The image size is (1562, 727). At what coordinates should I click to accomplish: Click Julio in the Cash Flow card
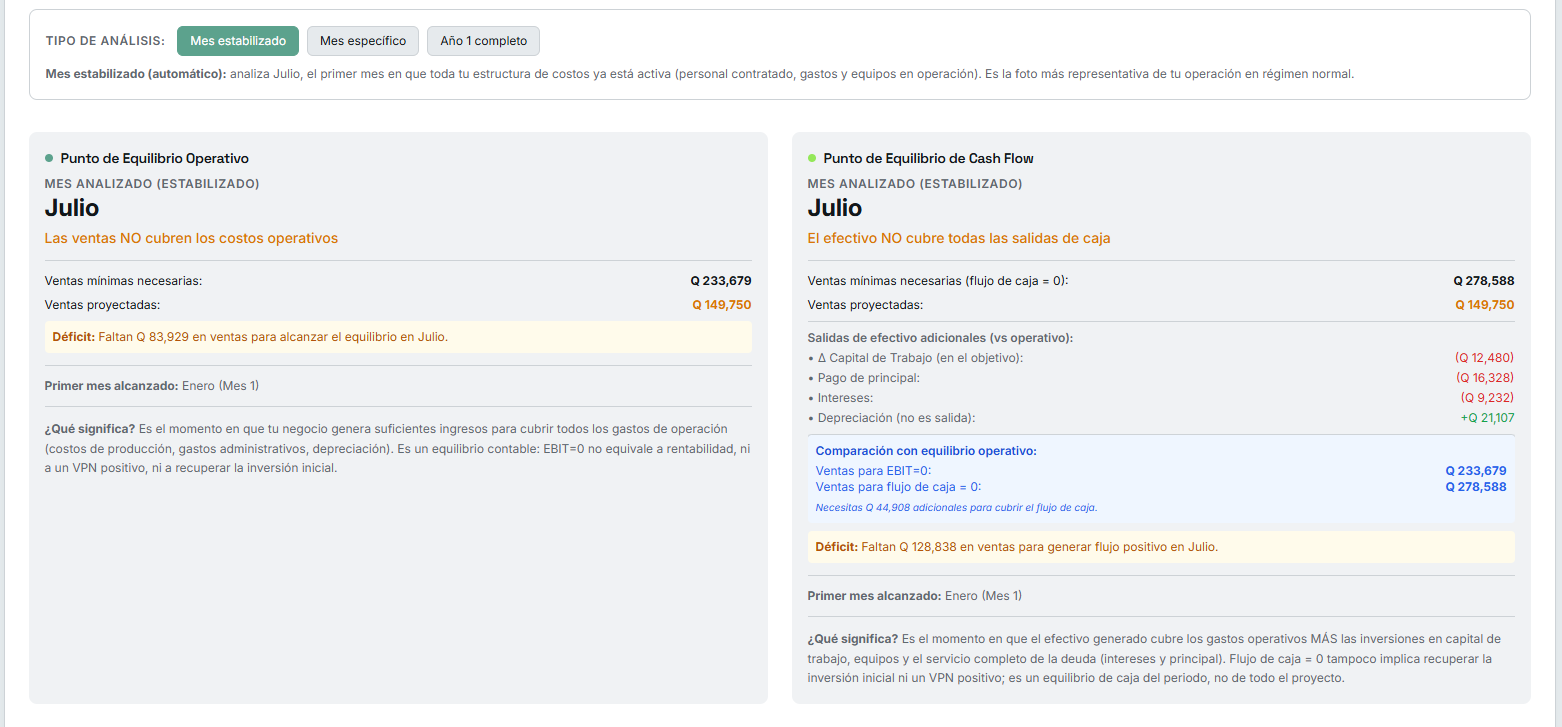835,208
